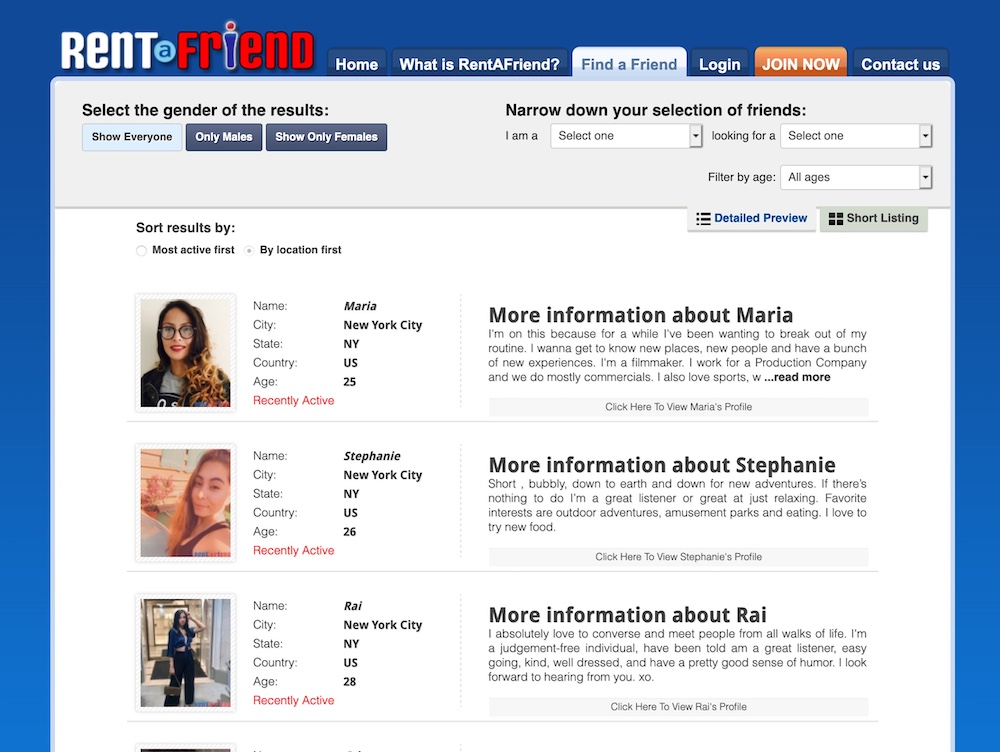
Task: Select 'Most active first' sorting option
Action: (x=141, y=250)
